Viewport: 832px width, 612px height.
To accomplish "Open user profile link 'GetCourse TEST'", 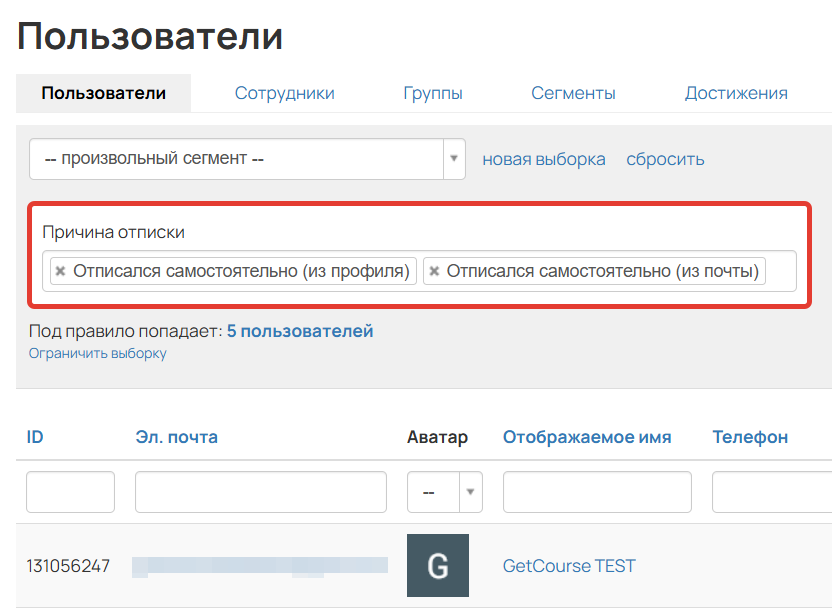I will click(569, 565).
